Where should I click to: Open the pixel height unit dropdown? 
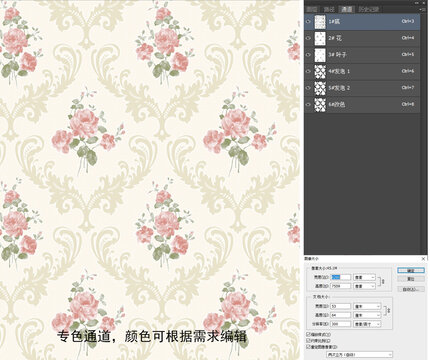pos(364,286)
